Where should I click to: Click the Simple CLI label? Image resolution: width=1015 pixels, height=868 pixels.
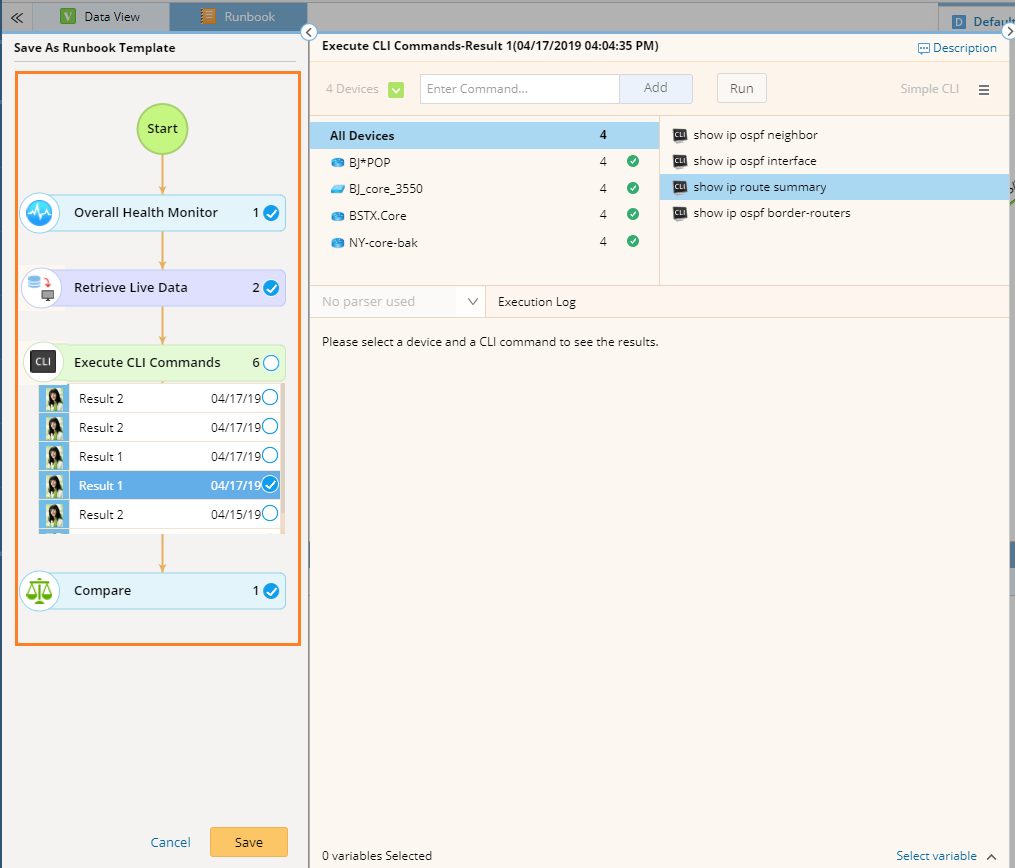(930, 89)
